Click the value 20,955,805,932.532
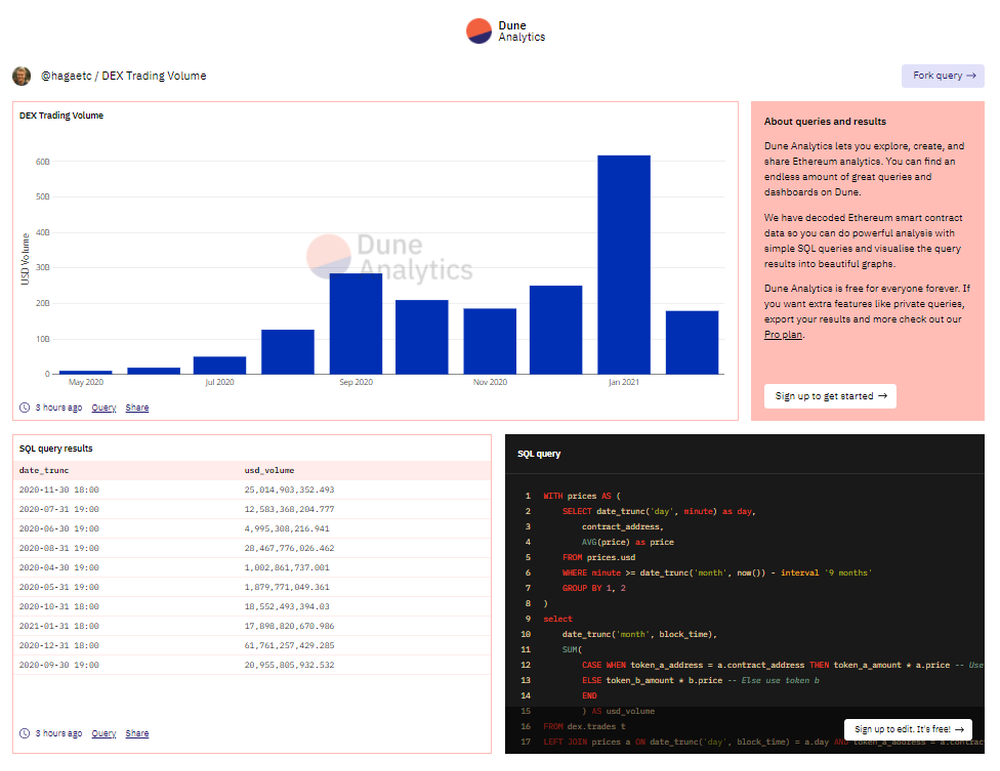Image resolution: width=1000 pixels, height=771 pixels. click(x=290, y=665)
